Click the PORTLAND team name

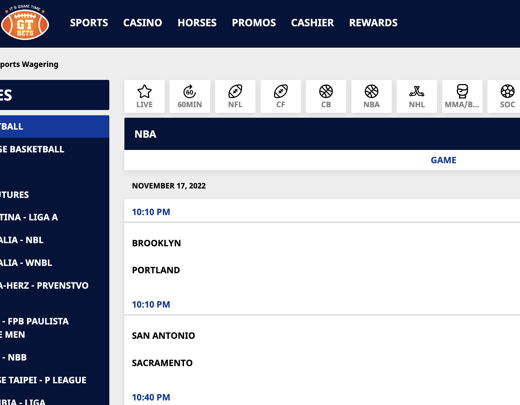point(156,270)
